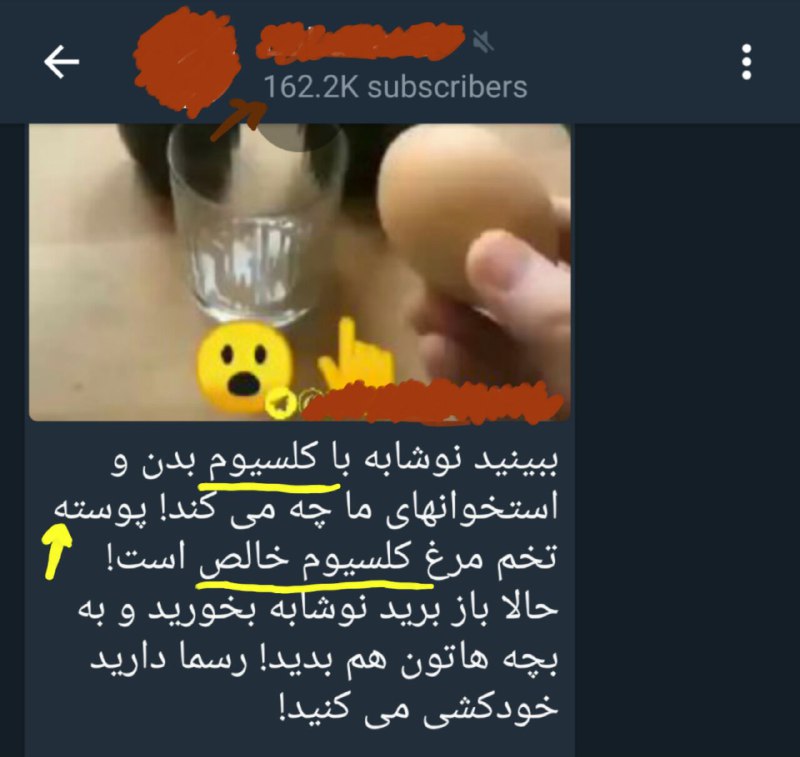Click the word پوسته near yellow arrow
This screenshot has width=800, height=757.
coord(100,510)
